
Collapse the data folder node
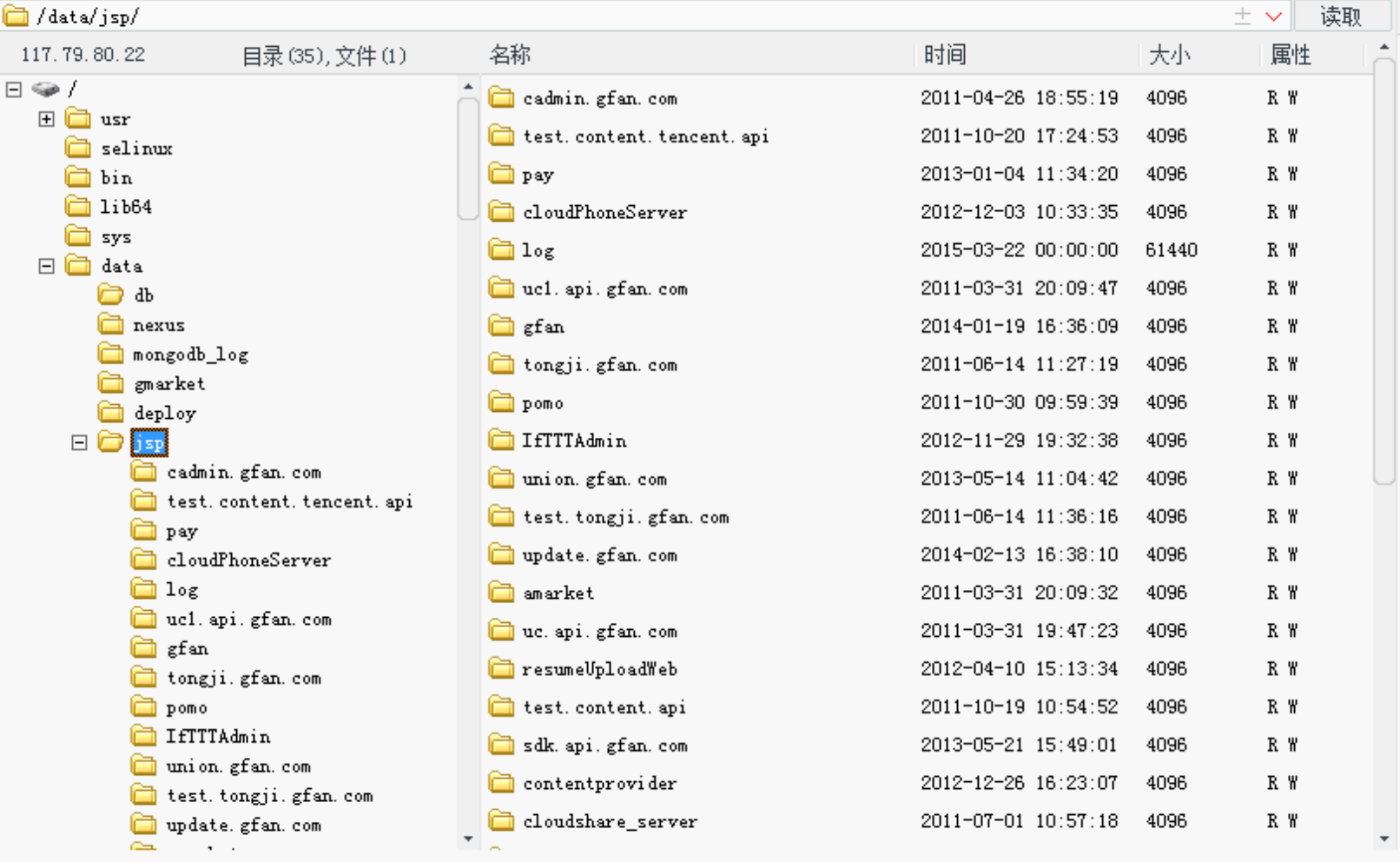pos(47,266)
